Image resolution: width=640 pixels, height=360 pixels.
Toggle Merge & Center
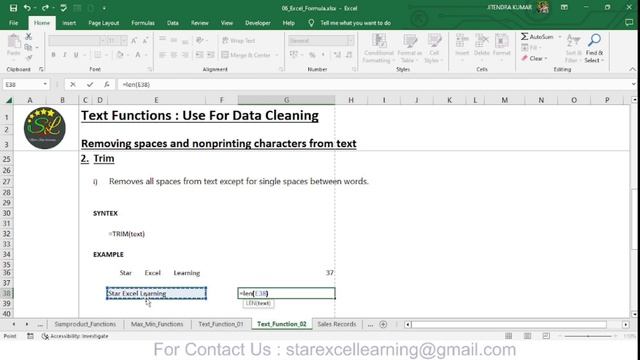click(246, 55)
